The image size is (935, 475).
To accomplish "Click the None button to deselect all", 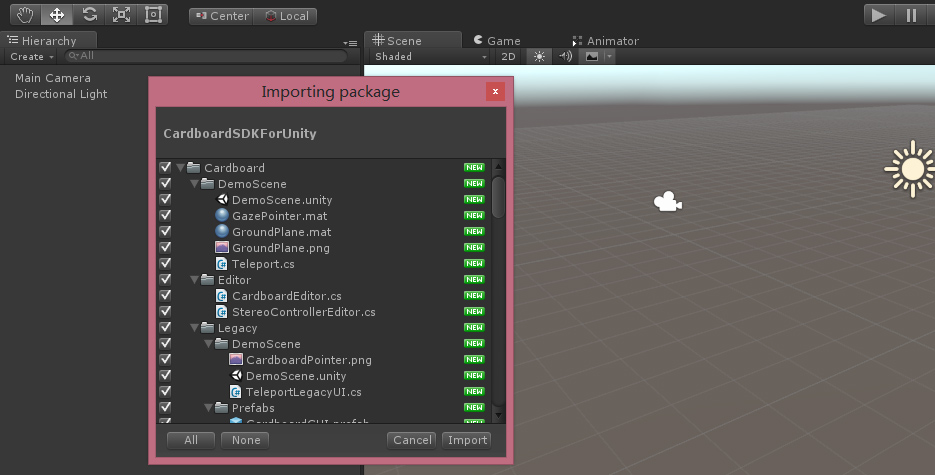I will (245, 440).
